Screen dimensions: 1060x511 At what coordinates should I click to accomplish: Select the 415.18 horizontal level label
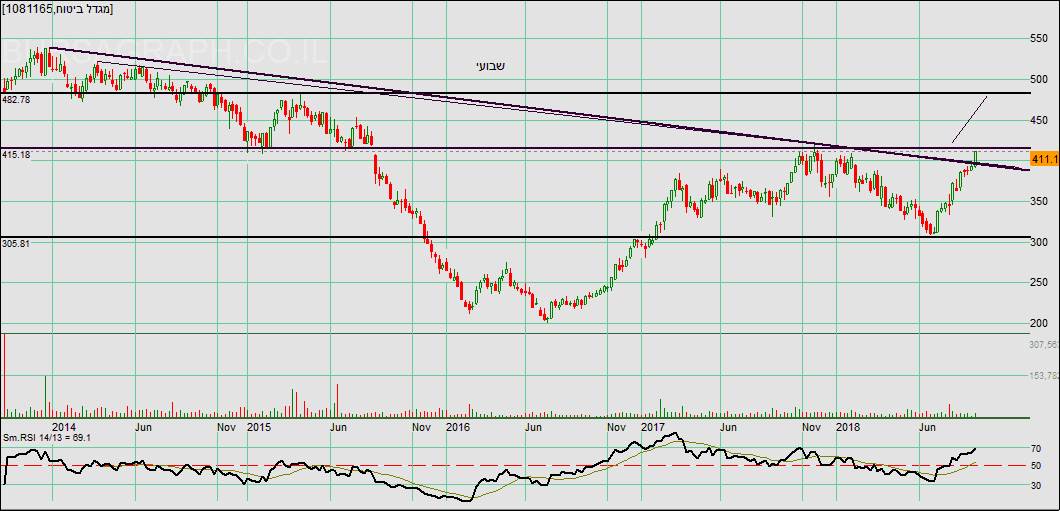17,155
